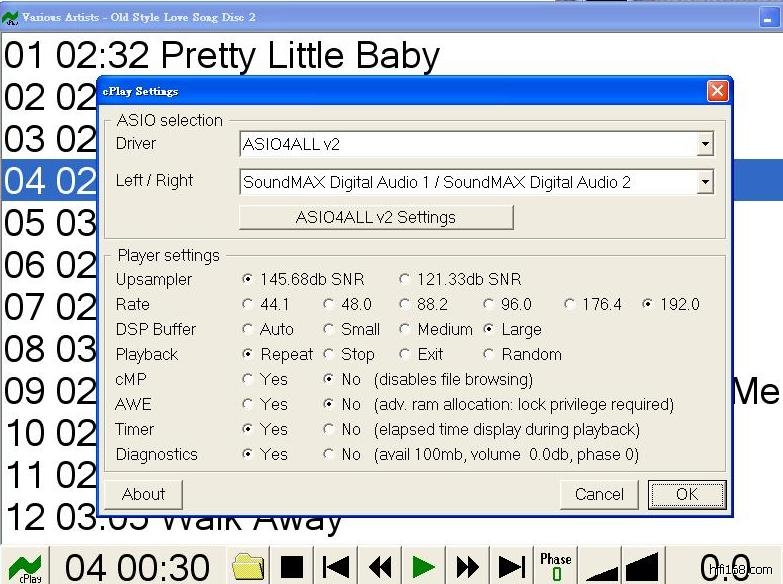Select the 121.33db SNR upsampler option

[405, 279]
